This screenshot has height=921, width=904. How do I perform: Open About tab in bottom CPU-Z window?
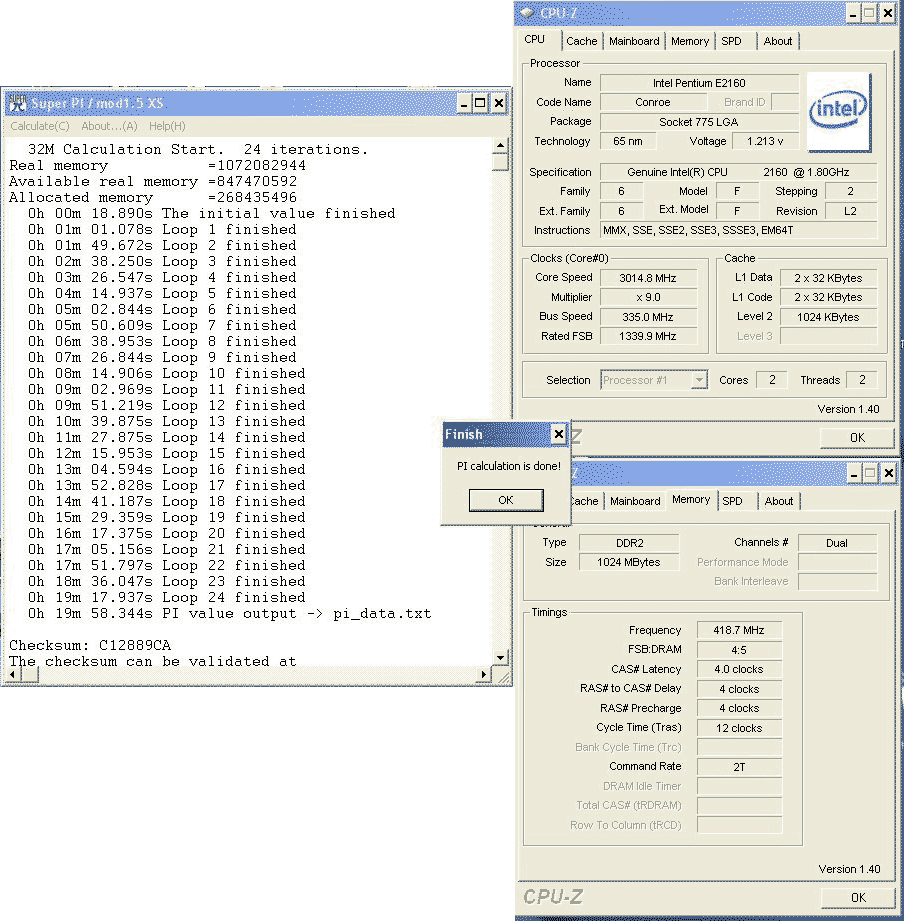pyautogui.click(x=779, y=501)
